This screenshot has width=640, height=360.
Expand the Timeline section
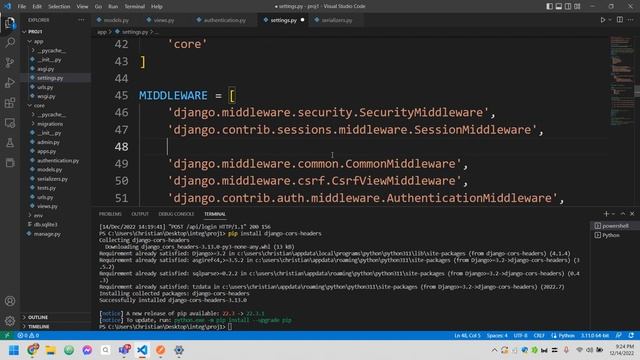point(56,327)
